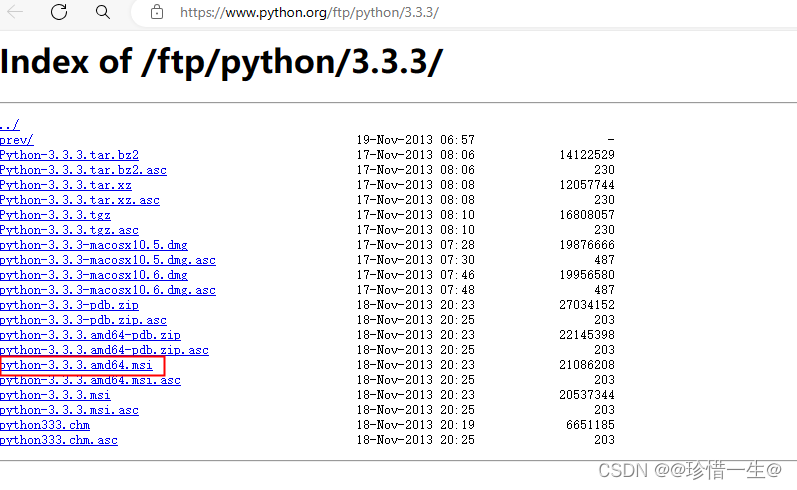Click file size 27034152

(587, 305)
